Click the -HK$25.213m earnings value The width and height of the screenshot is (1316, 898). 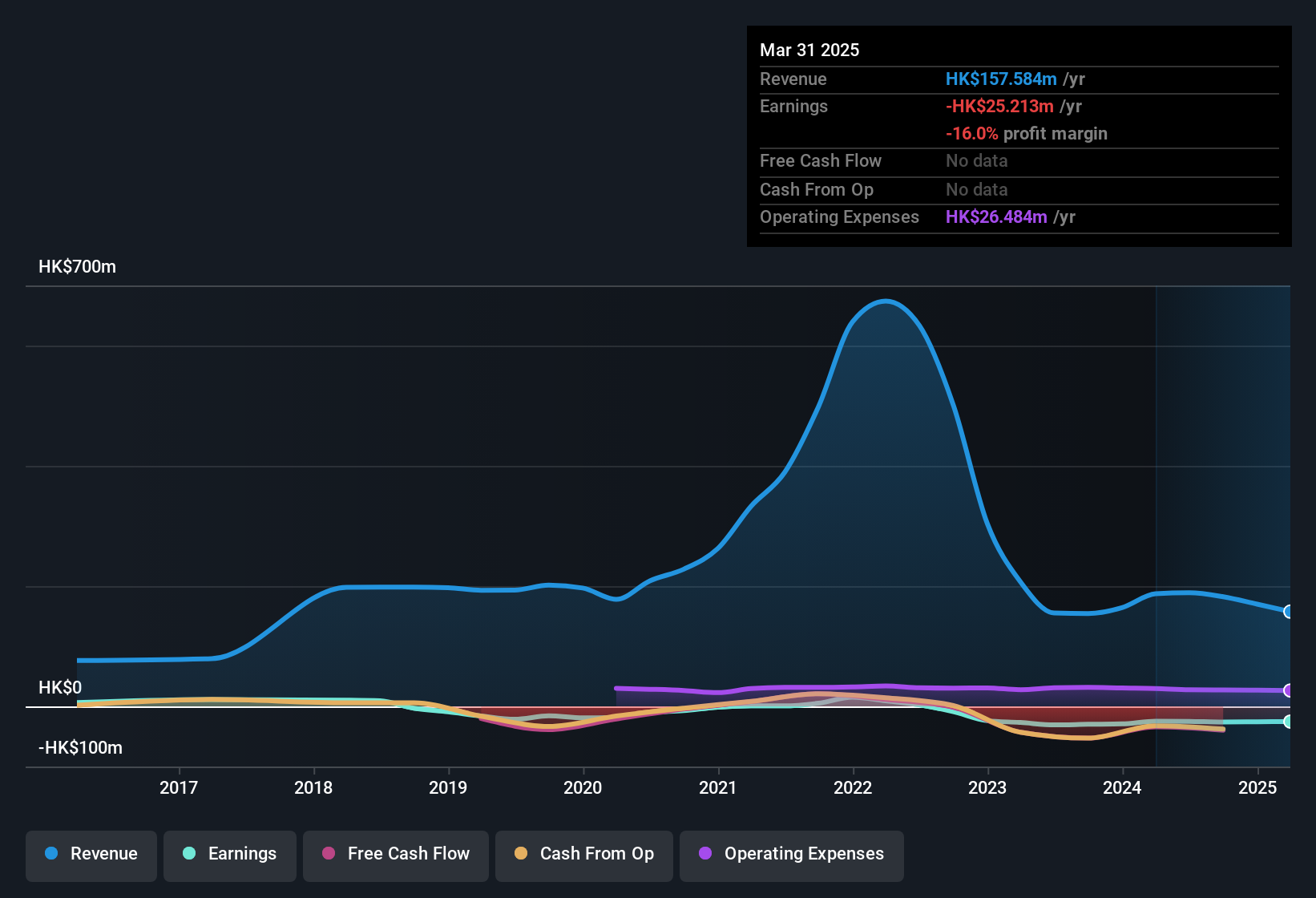pyautogui.click(x=999, y=106)
